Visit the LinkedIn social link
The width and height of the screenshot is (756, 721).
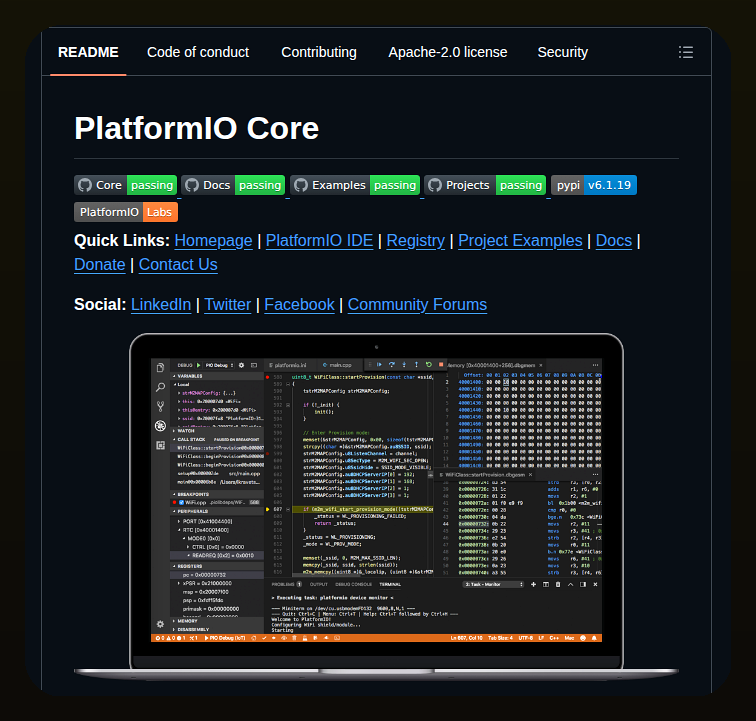(161, 305)
